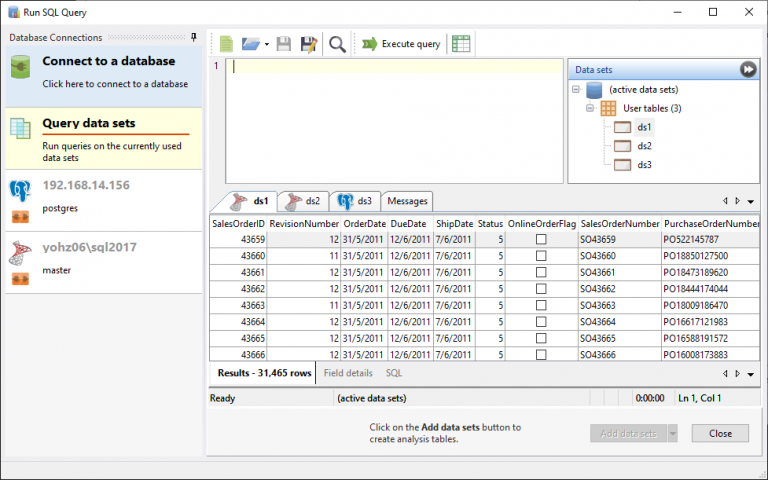Click the Add data sets button
Screen dimensions: 768x480
pos(628,433)
